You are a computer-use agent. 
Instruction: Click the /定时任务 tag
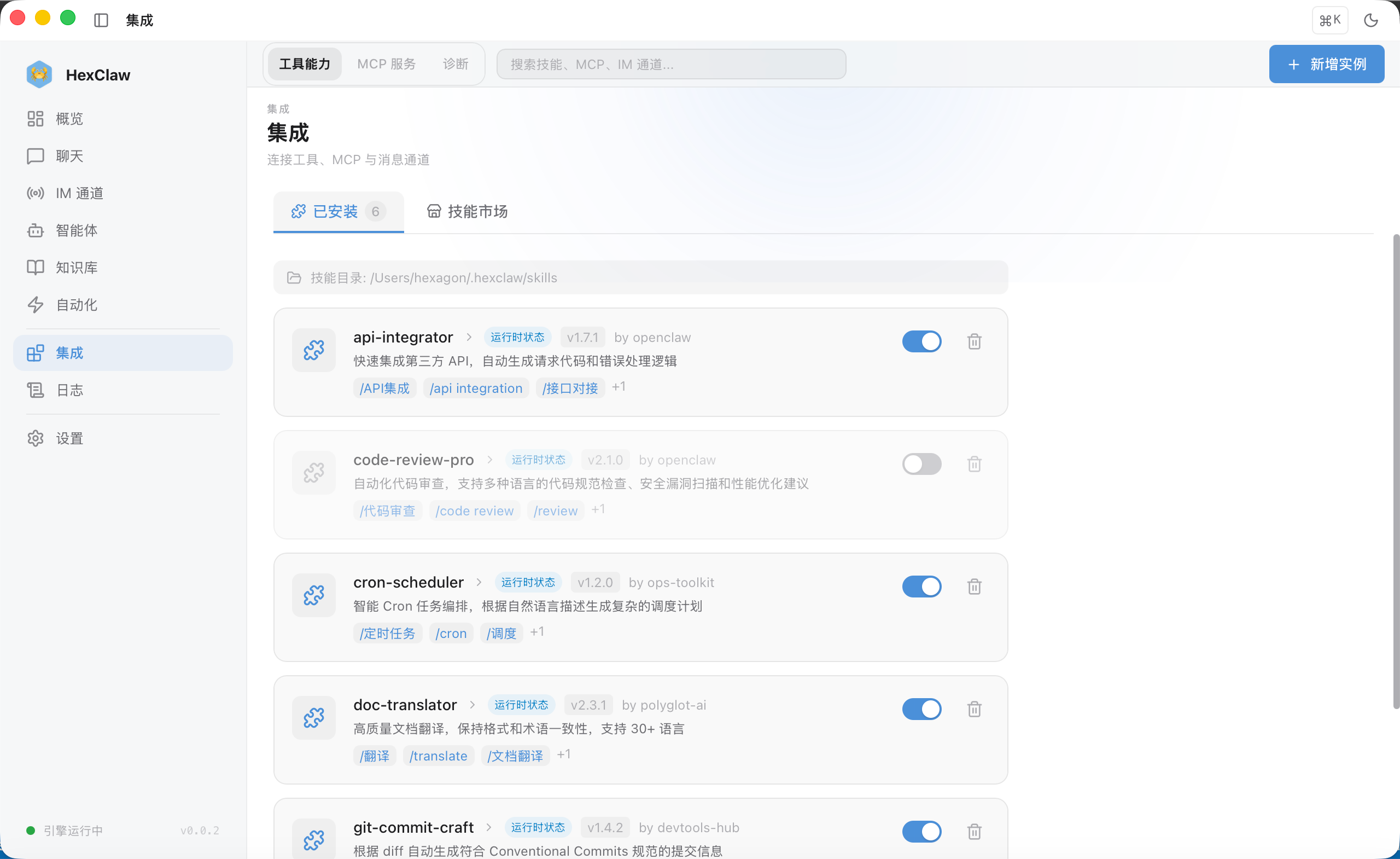[x=388, y=633]
